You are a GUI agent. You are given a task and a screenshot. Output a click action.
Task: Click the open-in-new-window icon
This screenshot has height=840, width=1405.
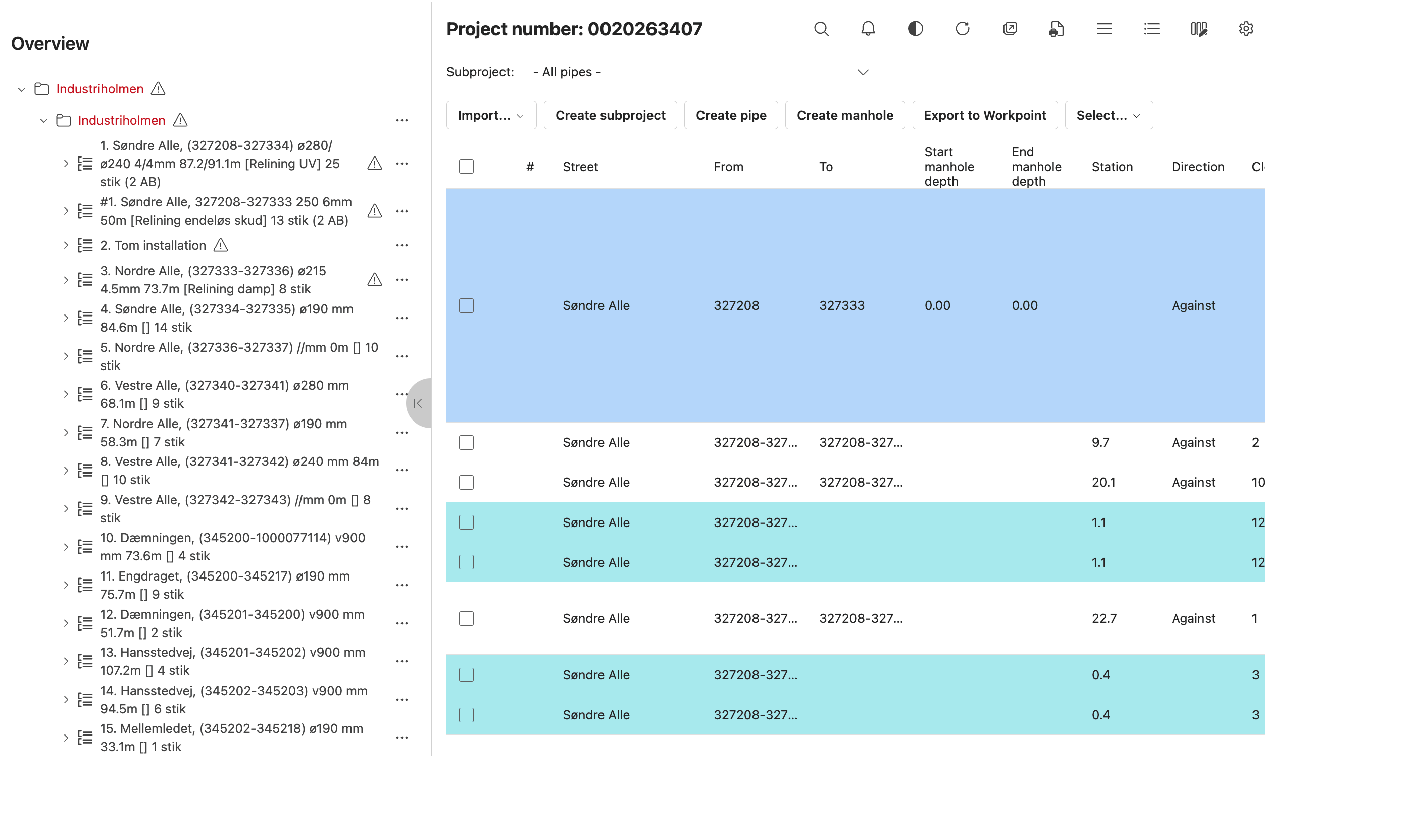[x=1010, y=29]
